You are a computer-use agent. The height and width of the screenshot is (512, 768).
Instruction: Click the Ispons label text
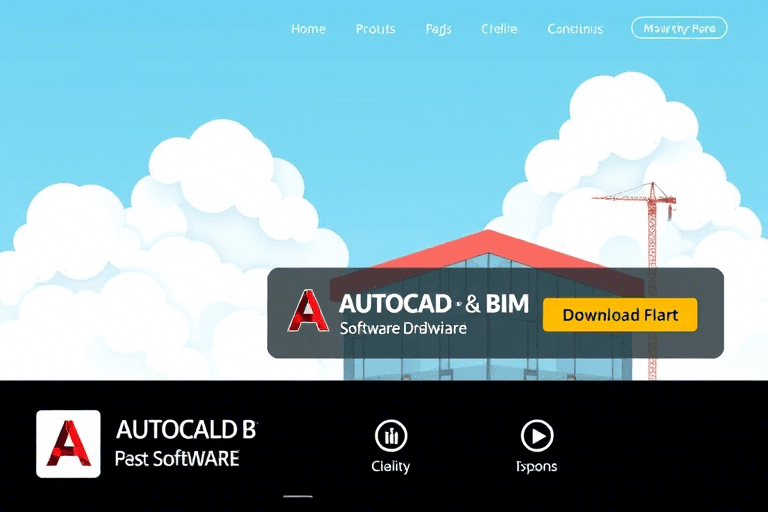[536, 466]
